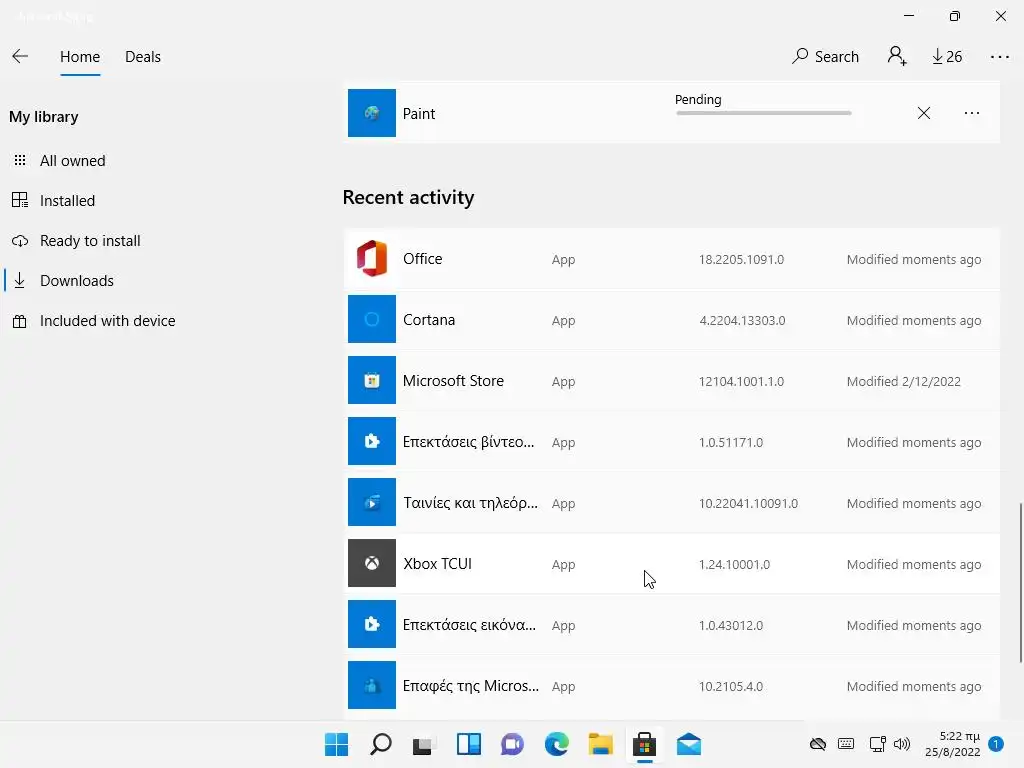The width and height of the screenshot is (1024, 768).
Task: Click the touch keyboard tray icon
Action: pos(846,744)
